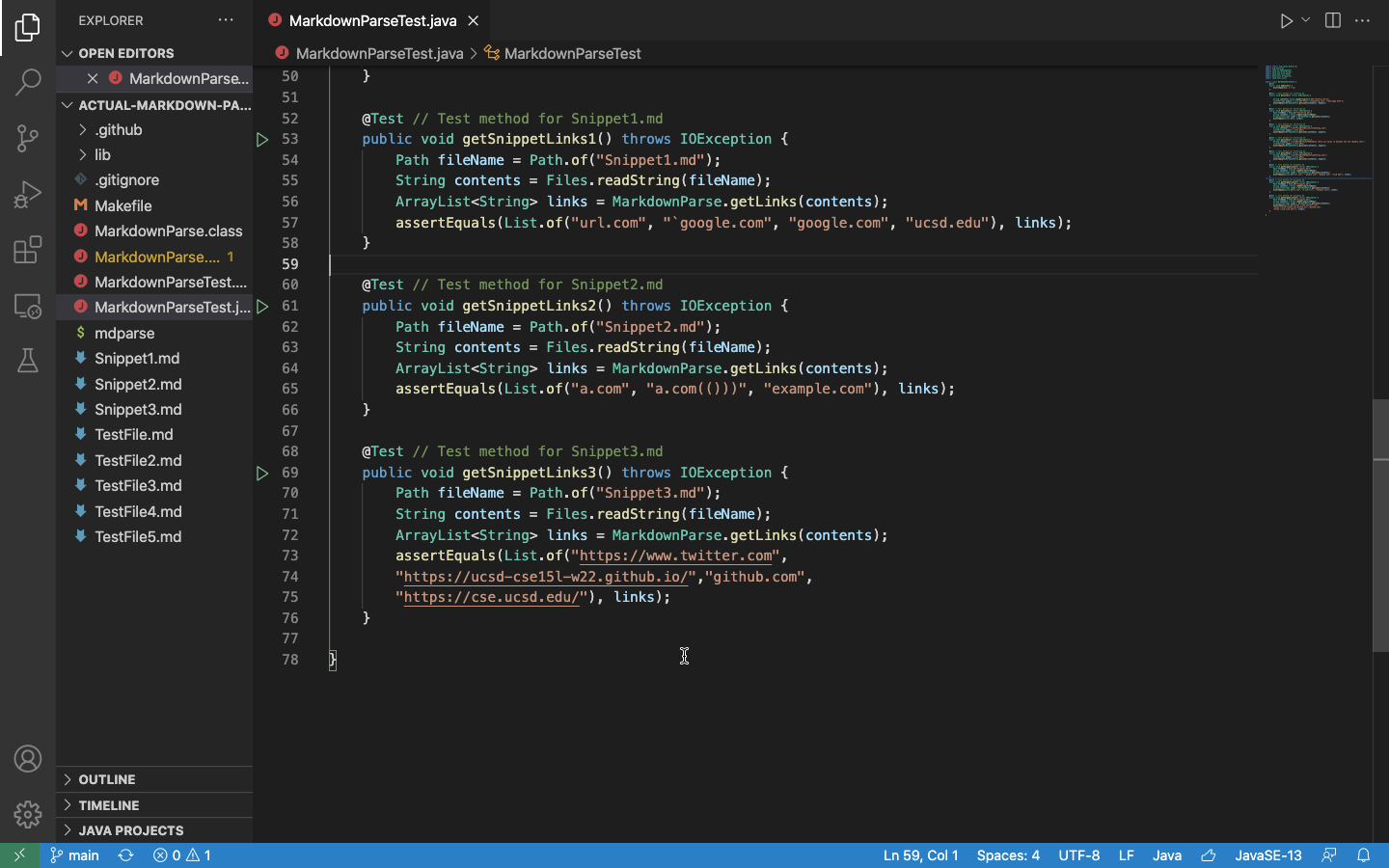
Task: Open the Run and Debug view
Action: click(x=28, y=194)
